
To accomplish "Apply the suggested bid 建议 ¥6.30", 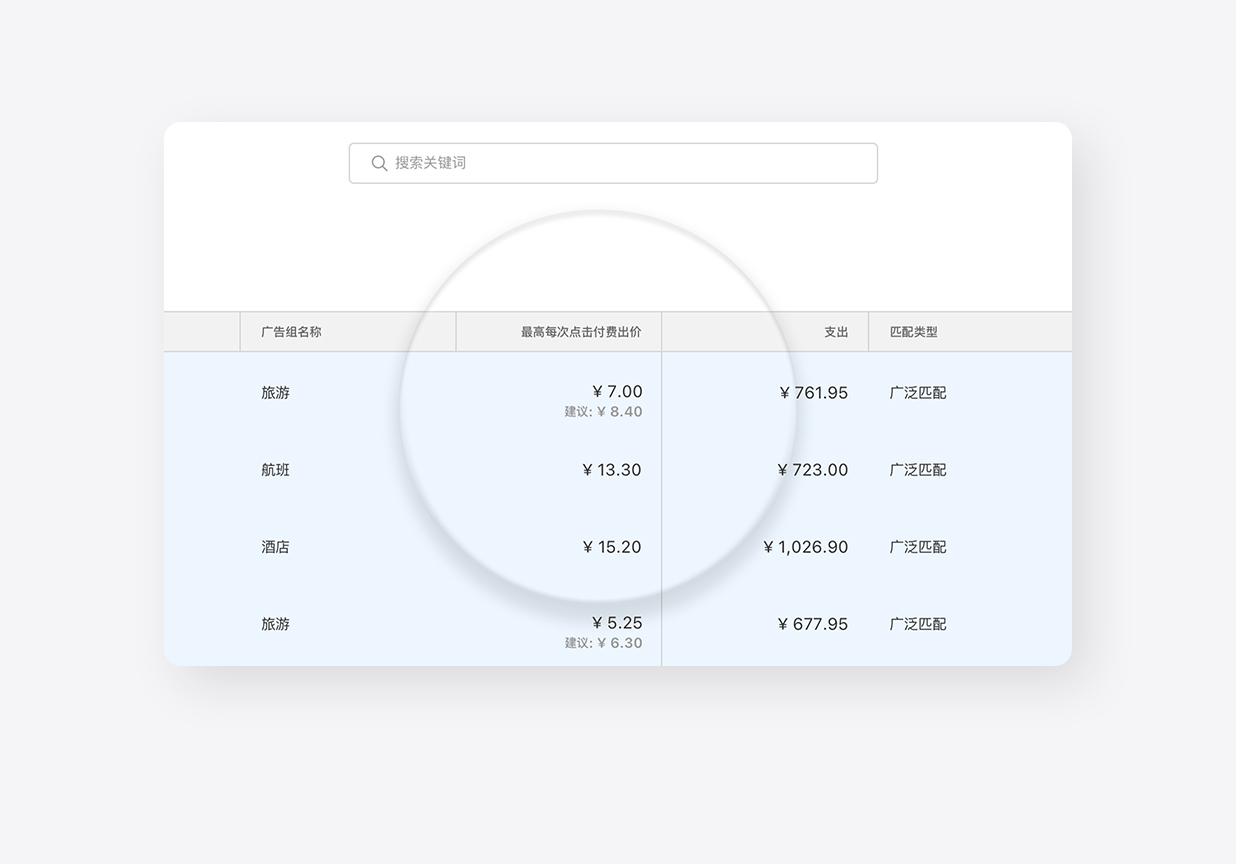I will coord(603,643).
